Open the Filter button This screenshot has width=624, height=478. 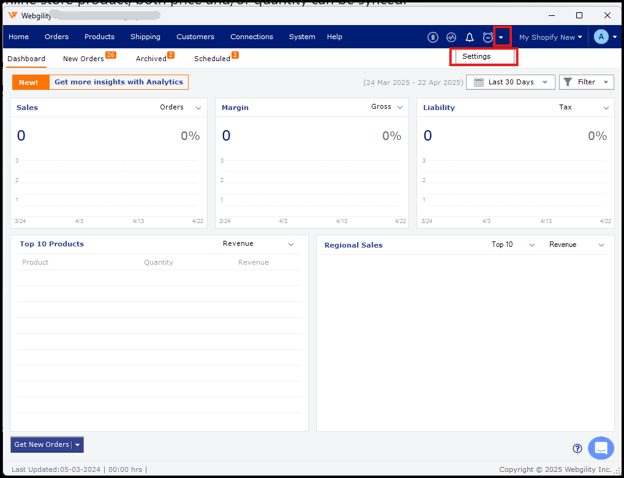pyautogui.click(x=586, y=82)
